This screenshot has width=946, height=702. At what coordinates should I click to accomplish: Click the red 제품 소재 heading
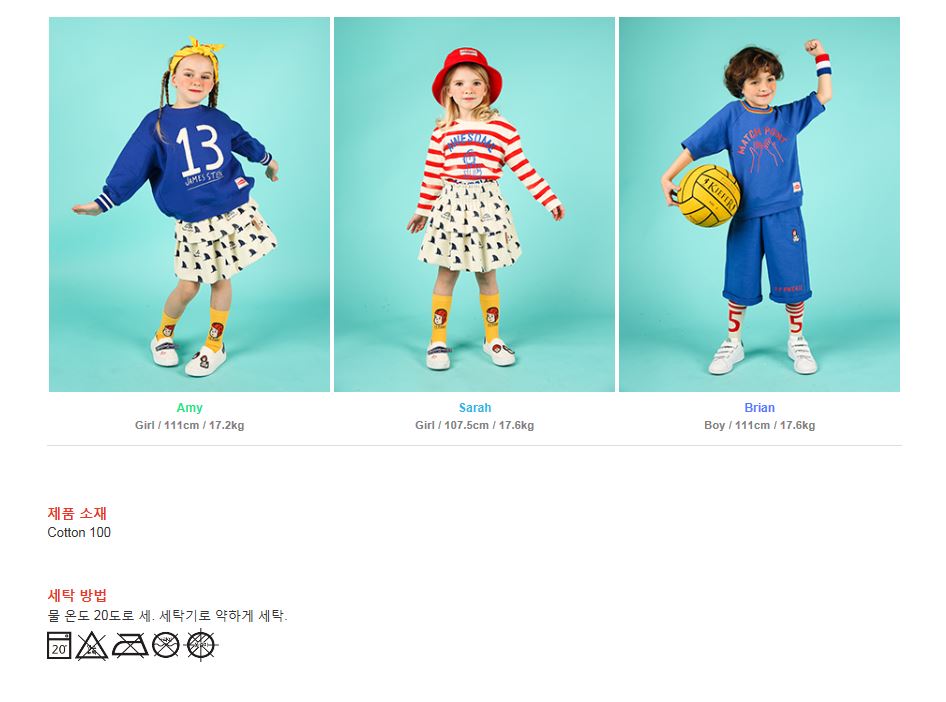coord(77,513)
